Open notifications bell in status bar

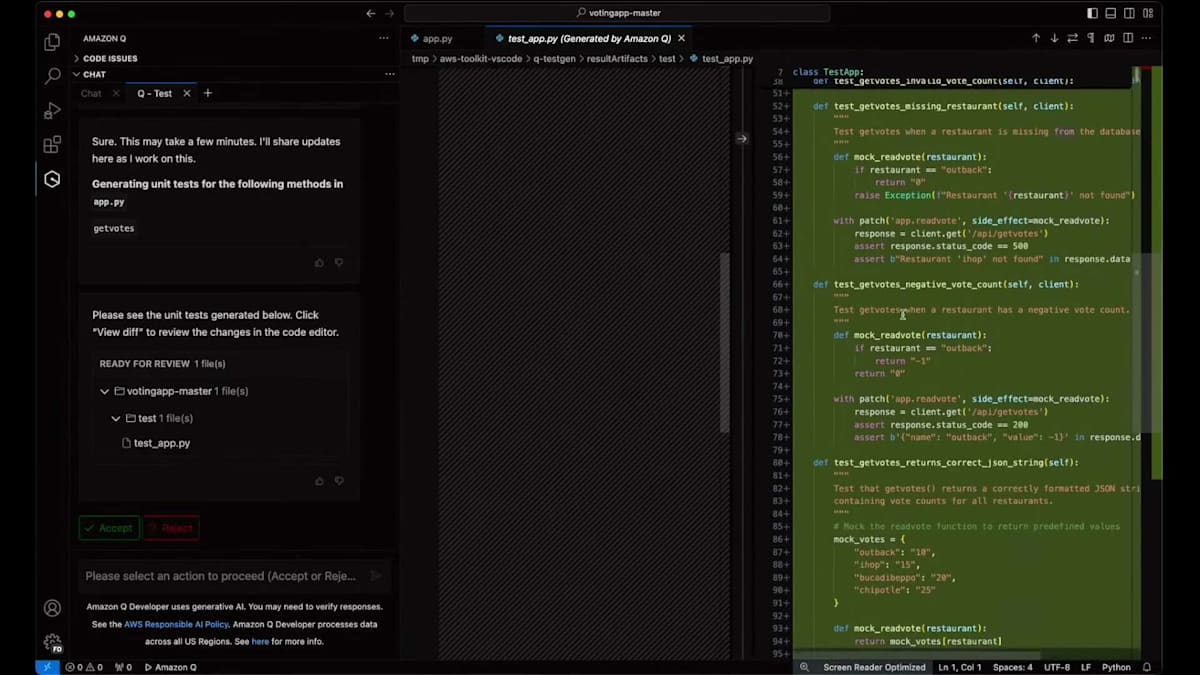click(1147, 667)
